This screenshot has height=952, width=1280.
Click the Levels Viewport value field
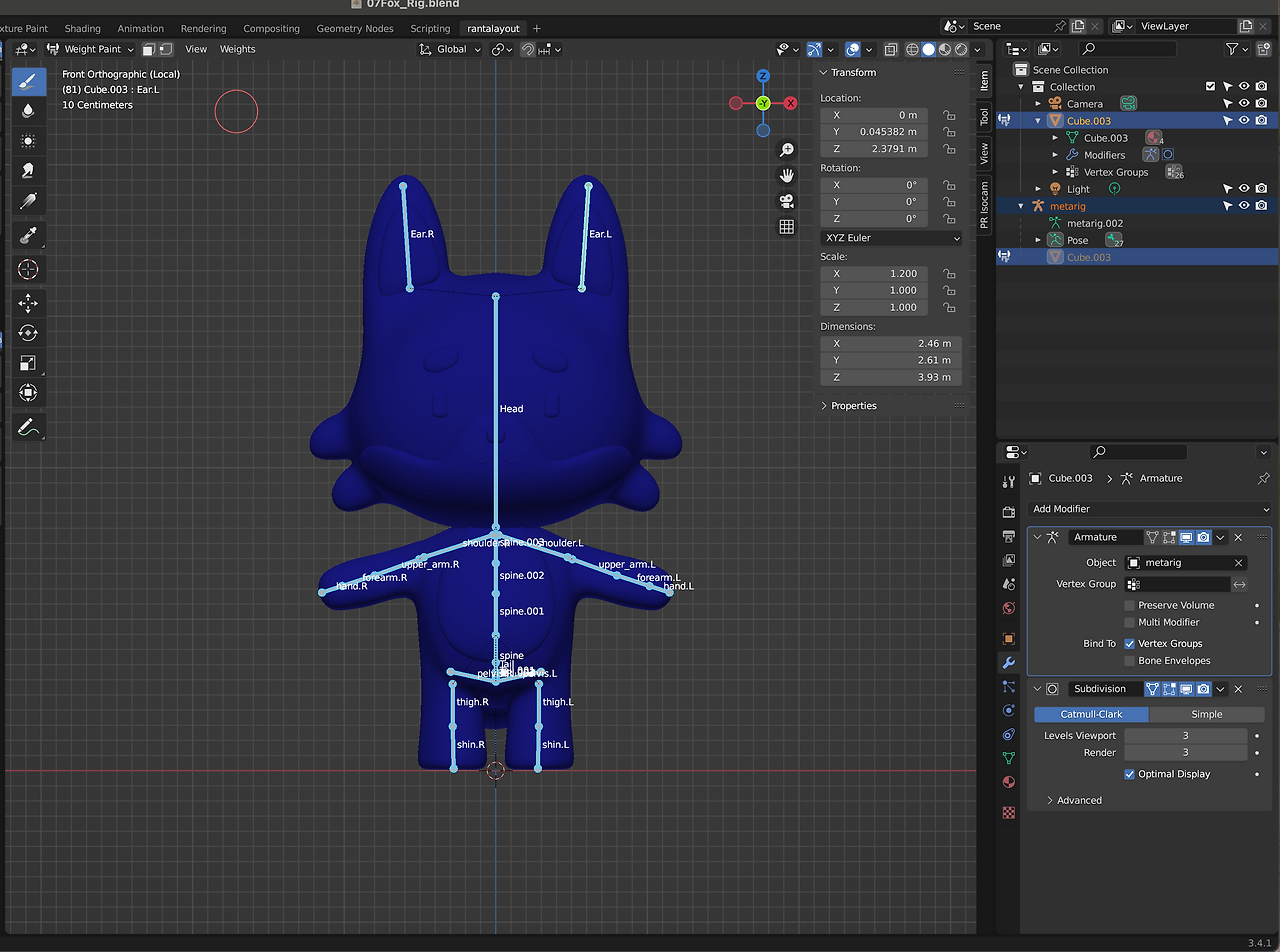pos(1185,736)
